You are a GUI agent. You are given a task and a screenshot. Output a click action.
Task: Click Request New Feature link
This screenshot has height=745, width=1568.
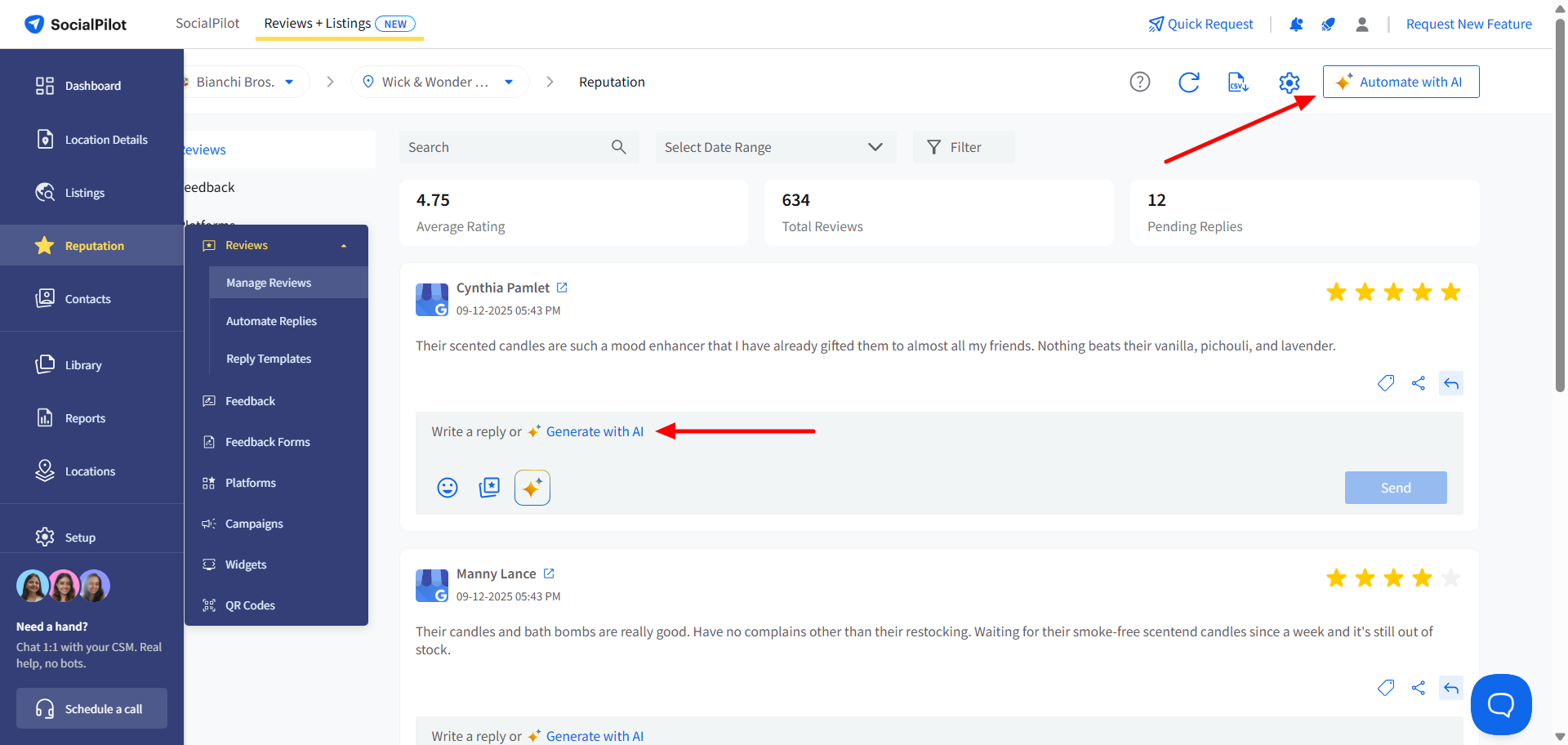pos(1468,25)
